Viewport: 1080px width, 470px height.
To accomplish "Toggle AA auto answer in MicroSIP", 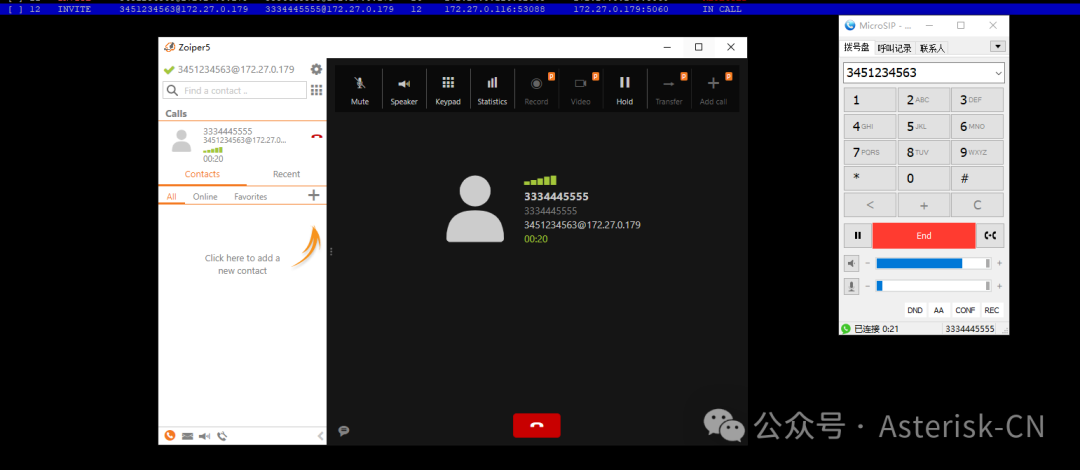I will 938,310.
